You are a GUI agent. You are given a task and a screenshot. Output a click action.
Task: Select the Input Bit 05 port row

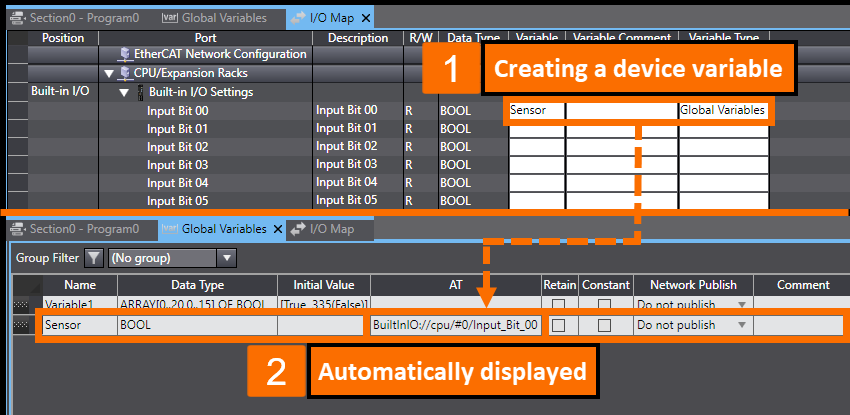[177, 200]
